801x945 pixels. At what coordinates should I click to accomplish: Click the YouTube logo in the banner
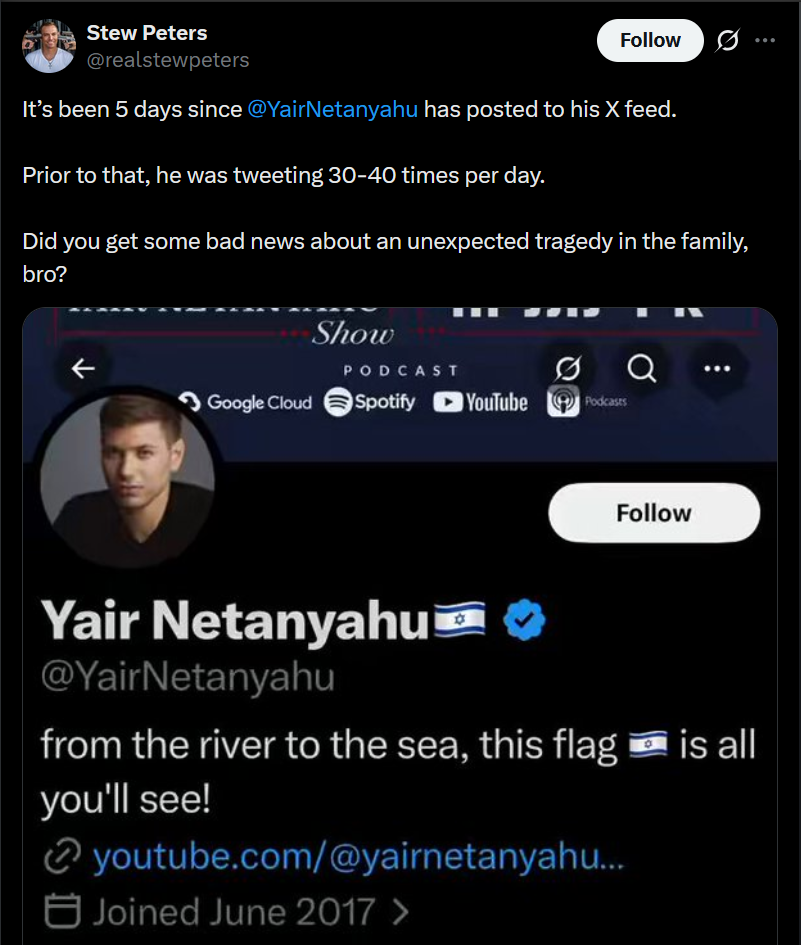480,403
